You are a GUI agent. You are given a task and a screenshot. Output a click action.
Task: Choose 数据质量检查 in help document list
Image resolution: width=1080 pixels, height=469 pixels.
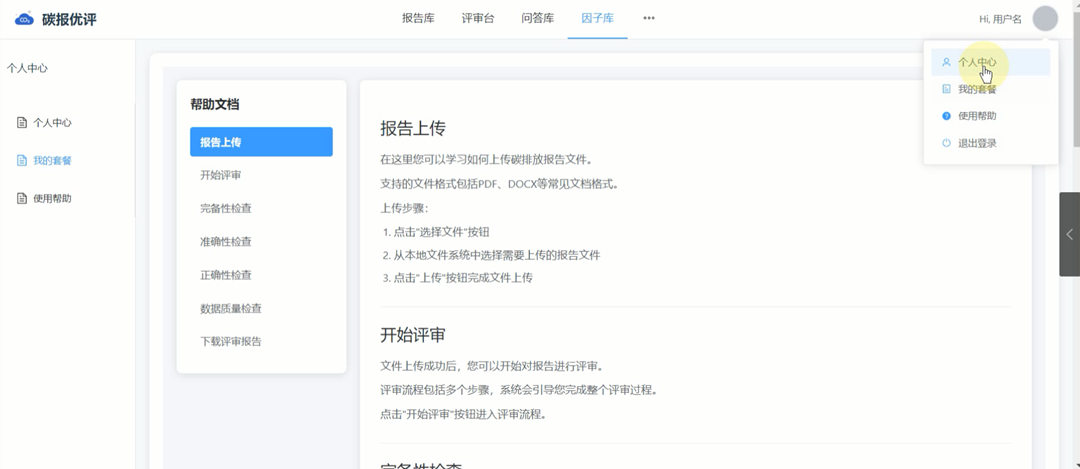coord(231,308)
